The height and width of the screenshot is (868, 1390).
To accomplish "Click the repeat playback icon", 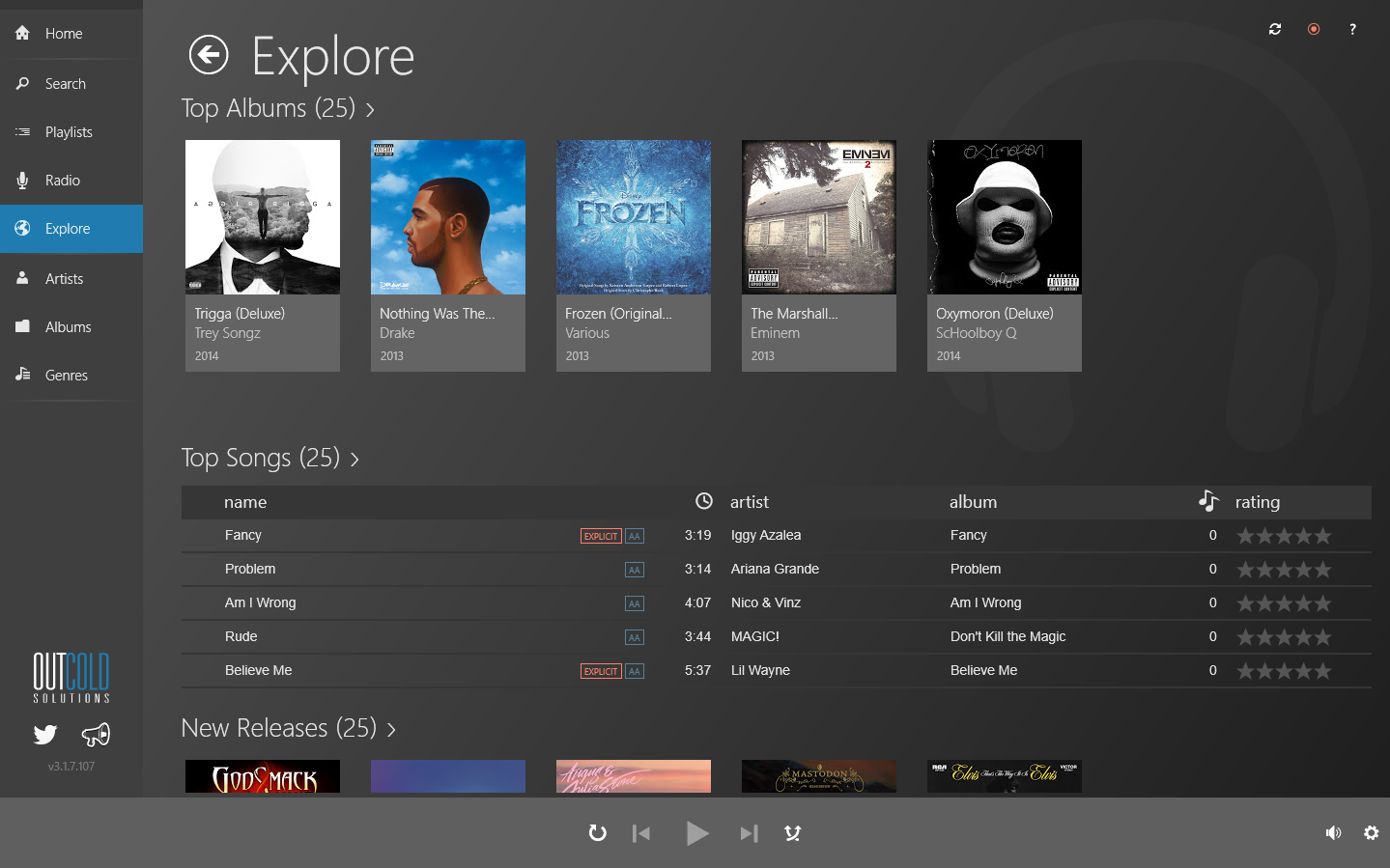I will point(598,832).
